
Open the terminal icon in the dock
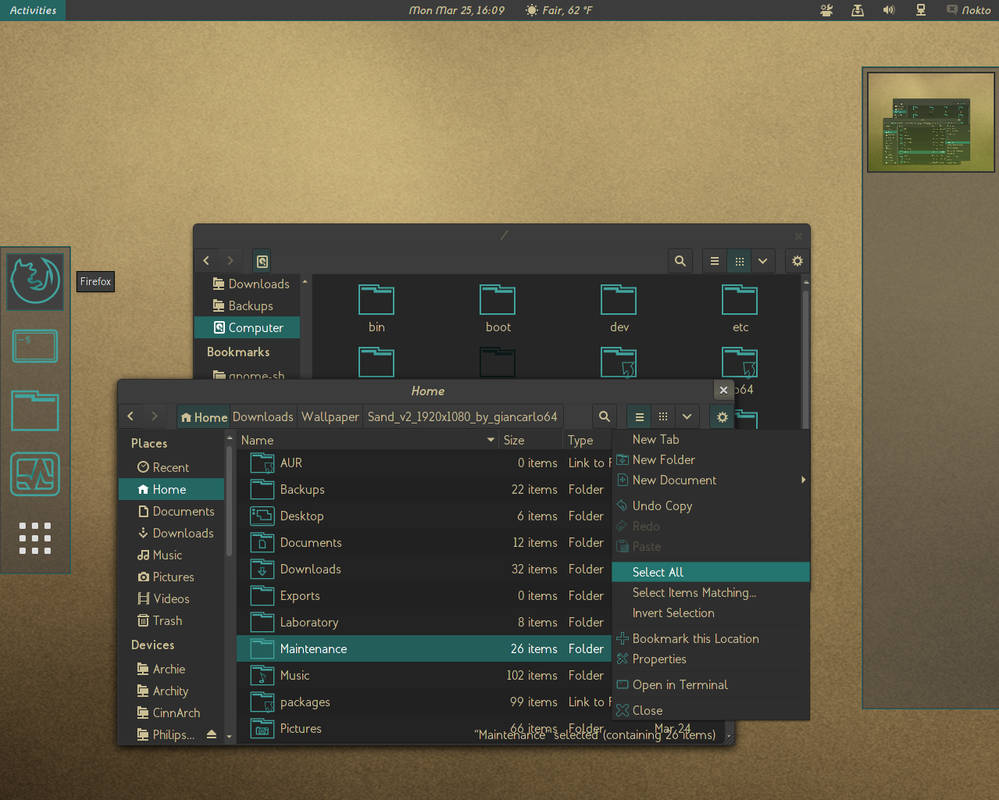click(35, 346)
